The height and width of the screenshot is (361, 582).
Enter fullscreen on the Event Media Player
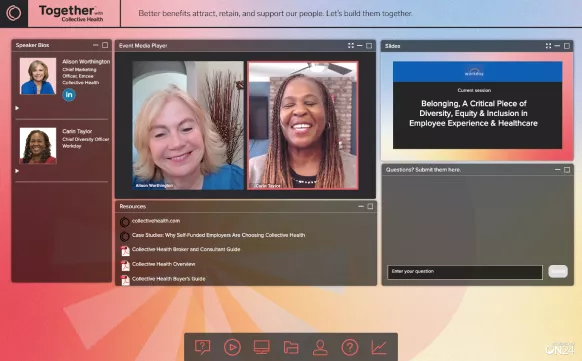(x=351, y=46)
